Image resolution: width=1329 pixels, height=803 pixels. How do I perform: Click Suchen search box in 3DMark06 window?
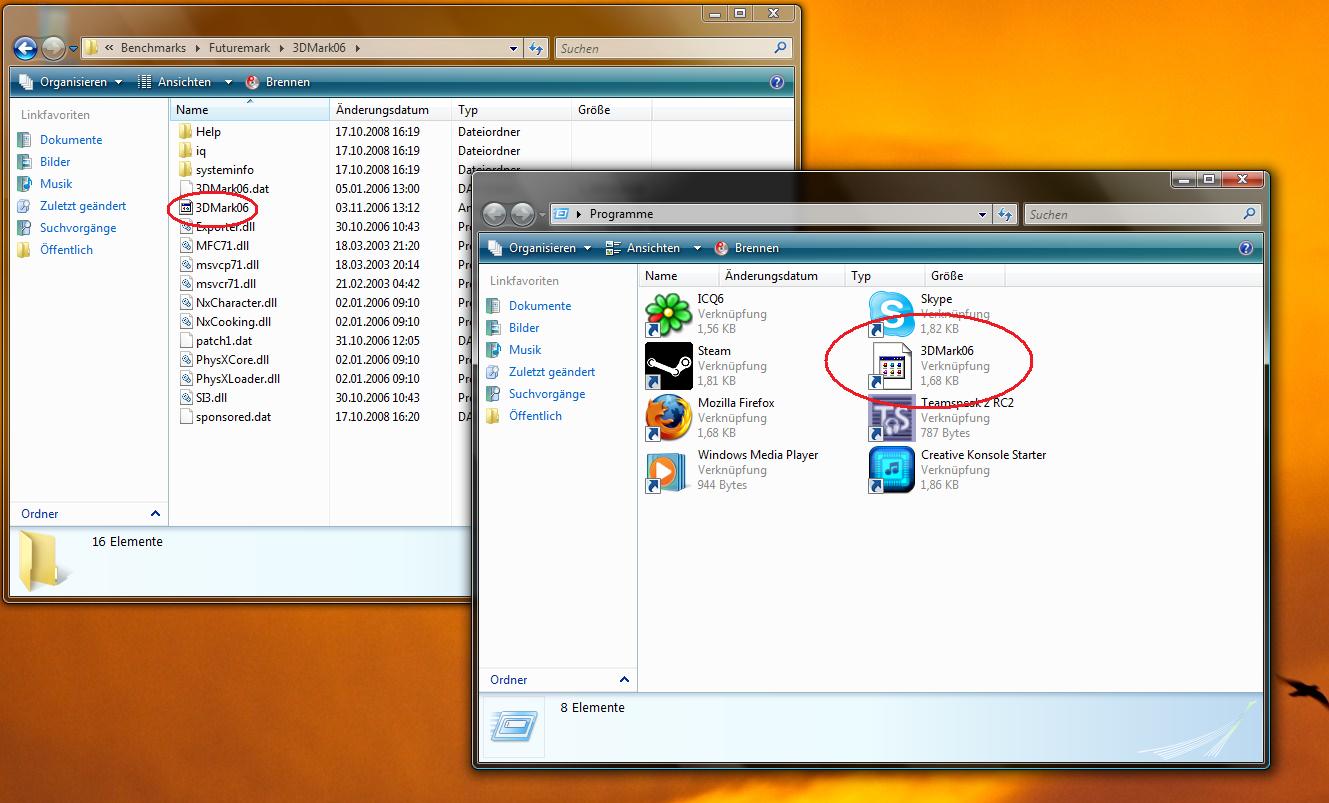tap(674, 48)
